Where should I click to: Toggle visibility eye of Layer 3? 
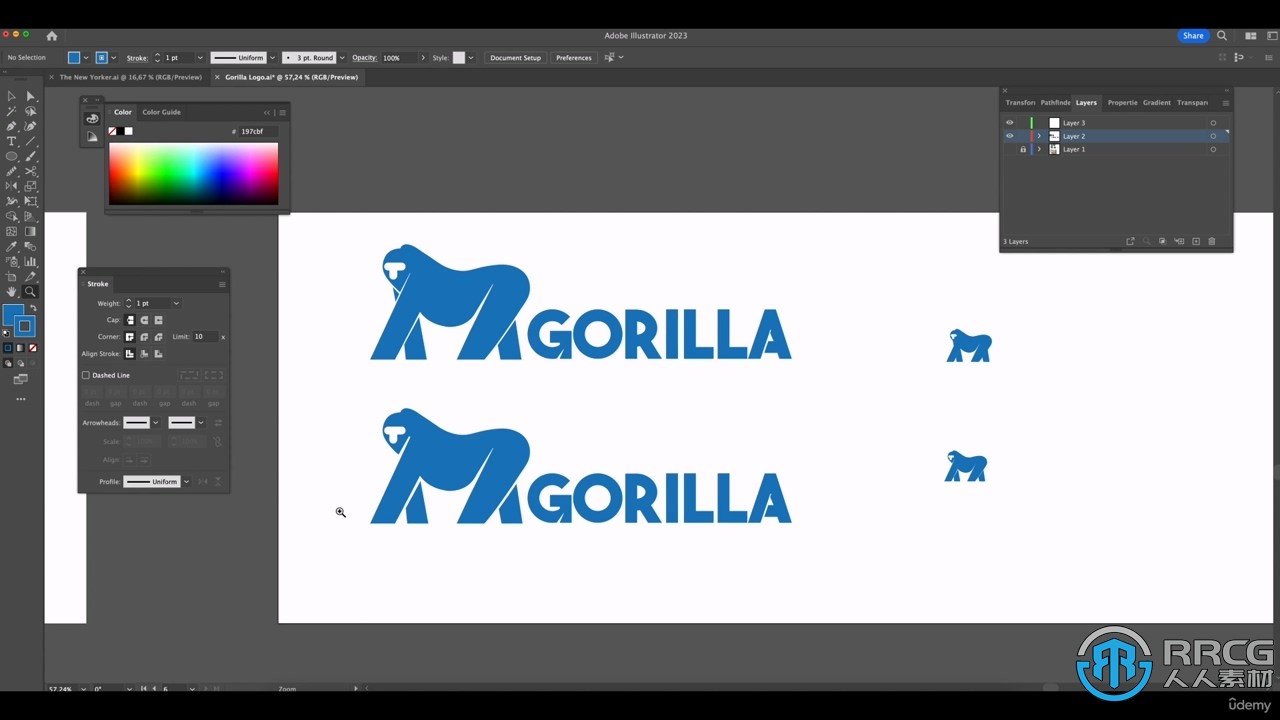(1009, 123)
